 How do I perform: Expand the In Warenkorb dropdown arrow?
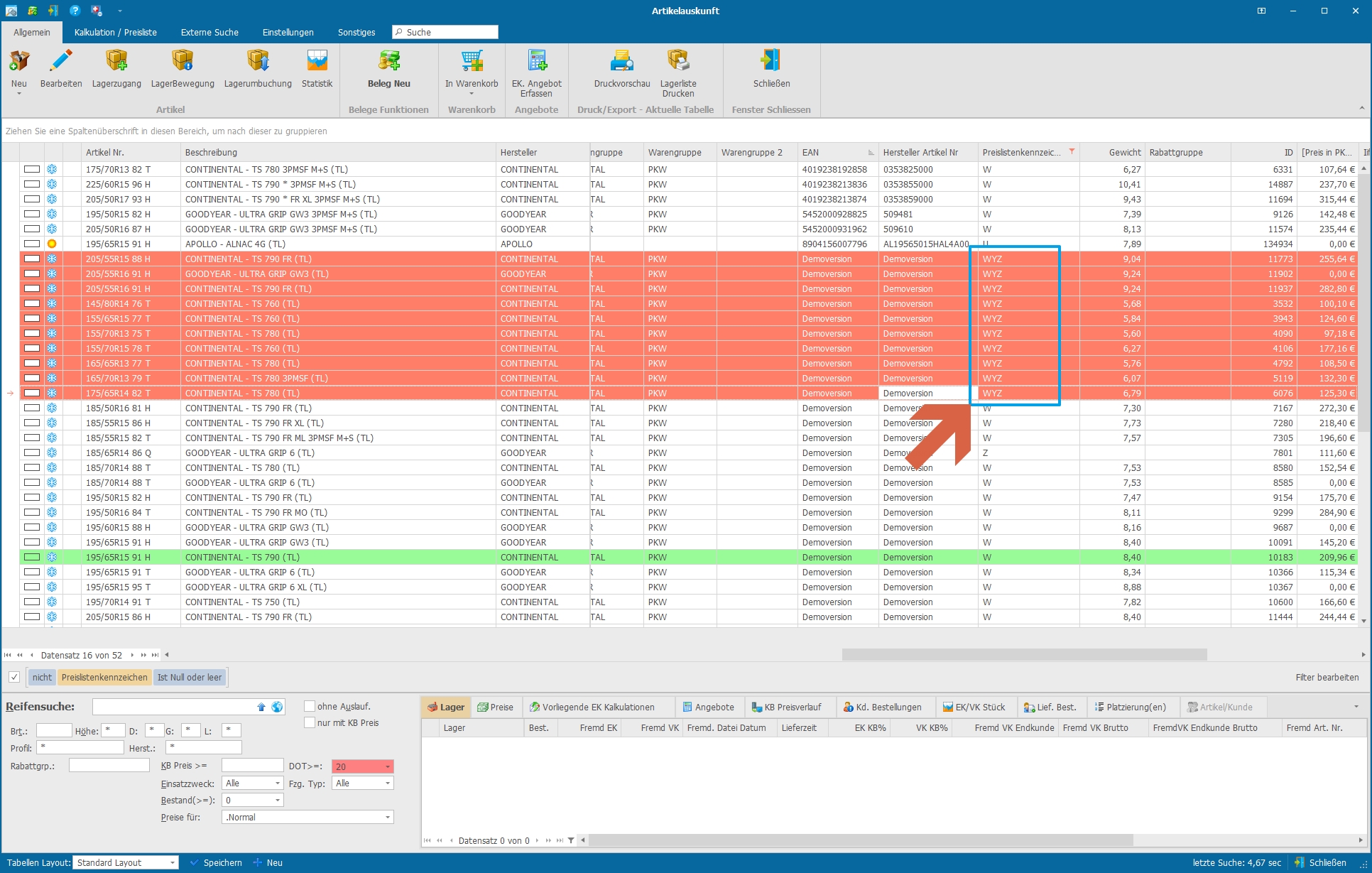[472, 94]
